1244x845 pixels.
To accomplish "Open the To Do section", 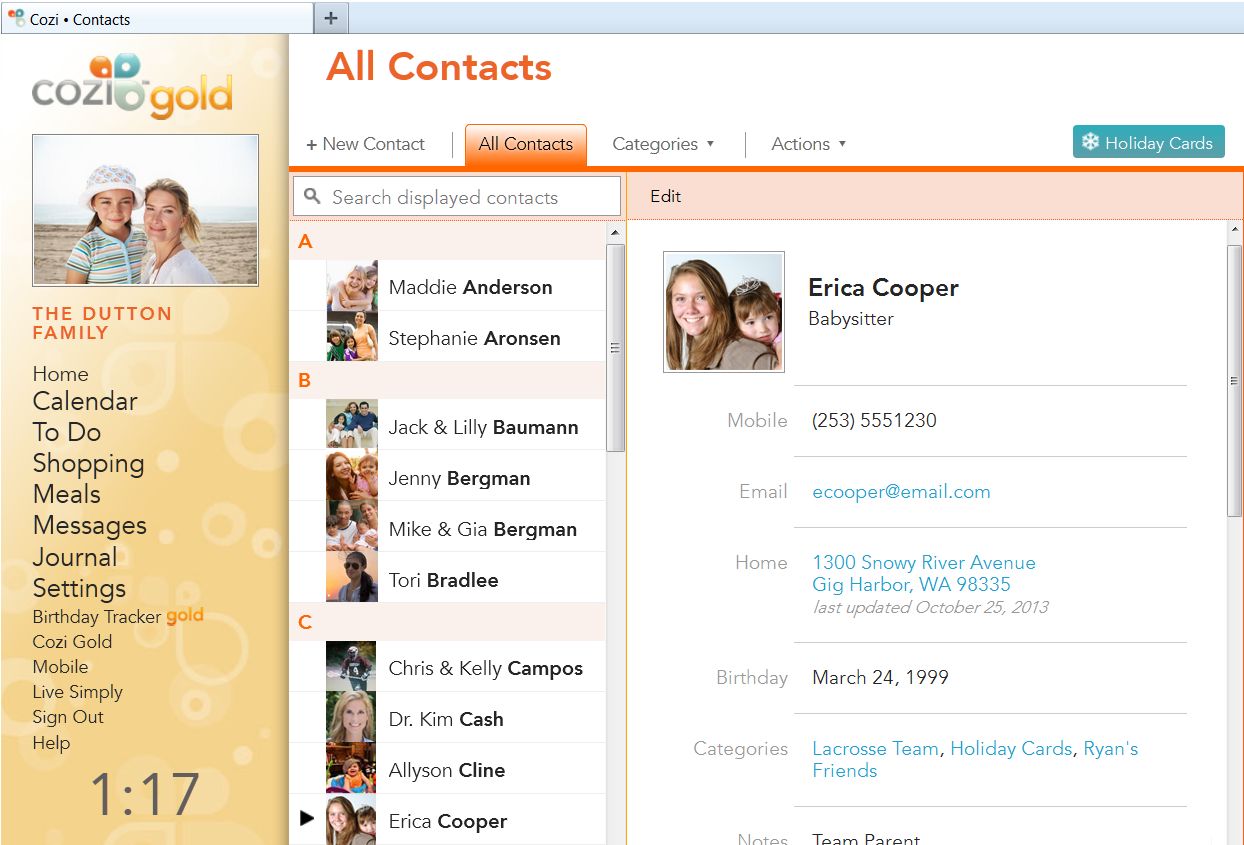I will pos(67,432).
